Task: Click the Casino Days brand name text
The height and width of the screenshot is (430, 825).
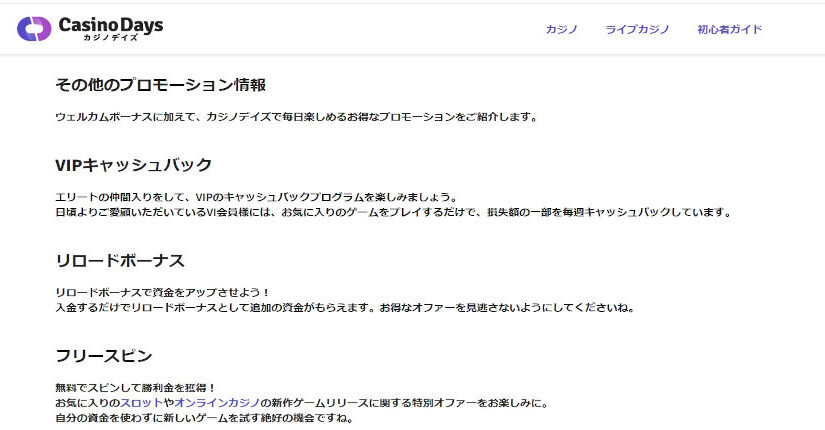Action: [x=110, y=23]
